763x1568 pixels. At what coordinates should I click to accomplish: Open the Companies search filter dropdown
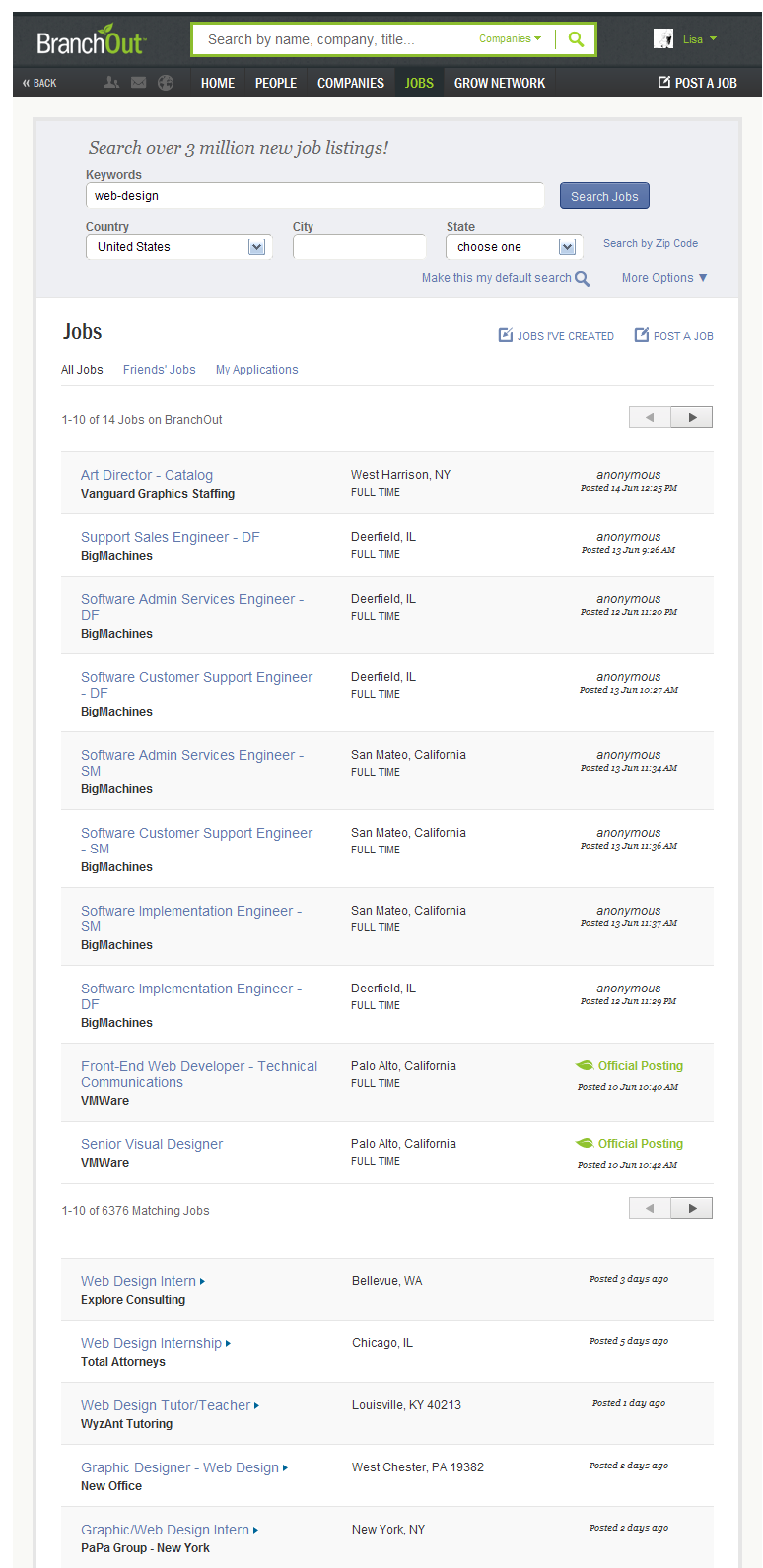510,39
